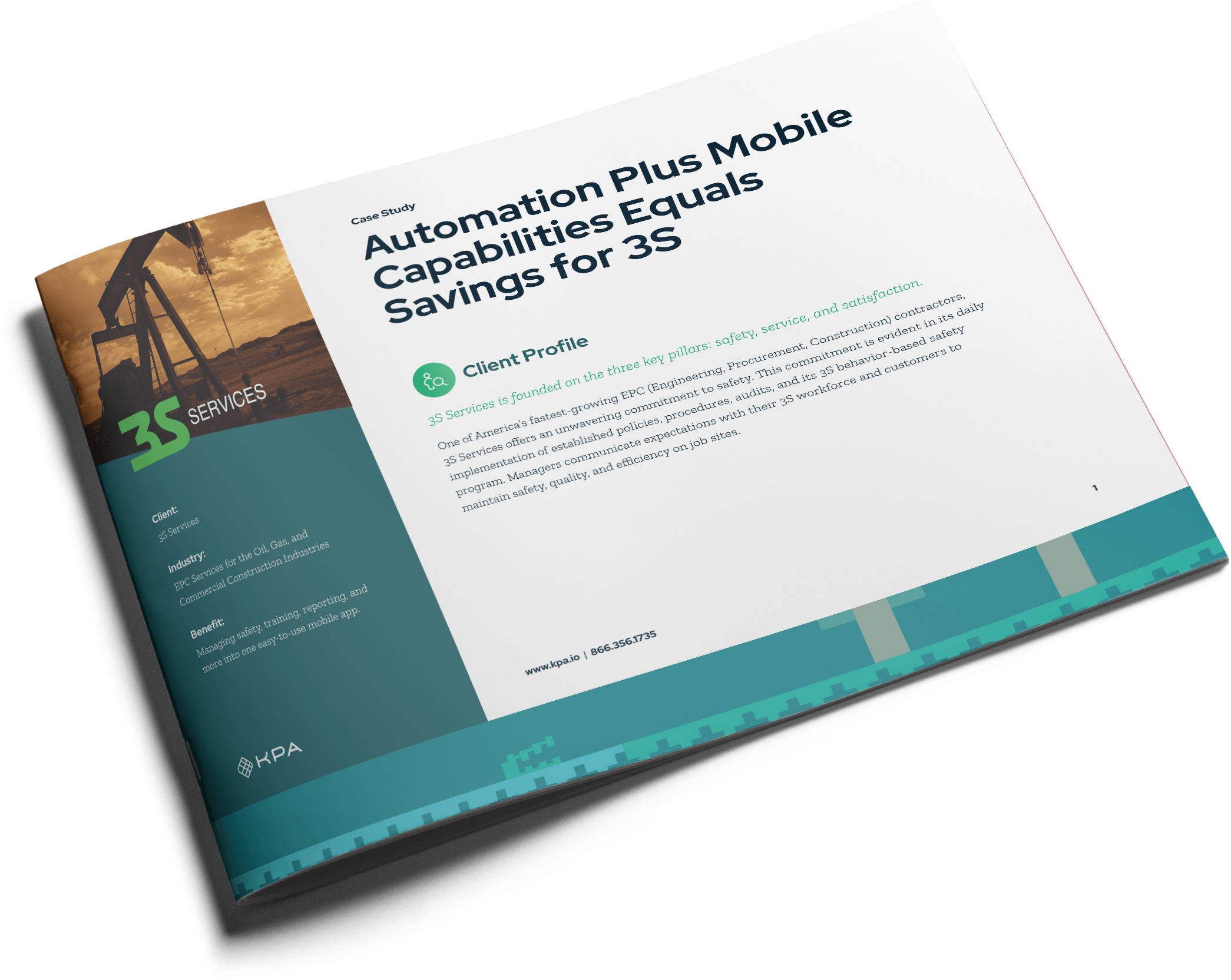The height and width of the screenshot is (980, 1231).
Task: Click the 3S Services logo
Action: point(193,425)
